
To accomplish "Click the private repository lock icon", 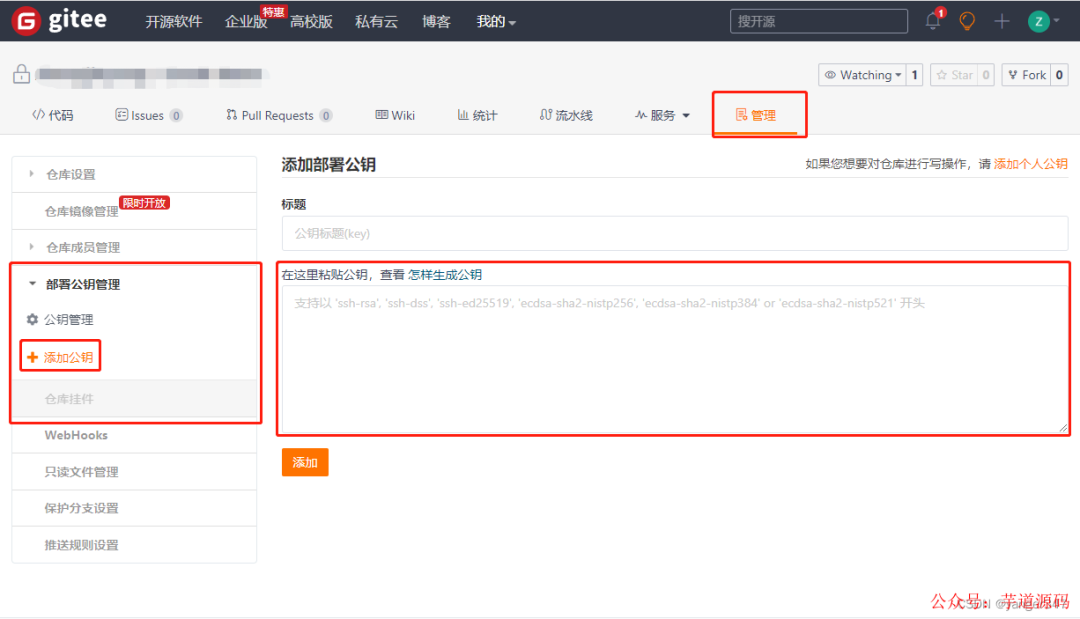I will [21, 74].
